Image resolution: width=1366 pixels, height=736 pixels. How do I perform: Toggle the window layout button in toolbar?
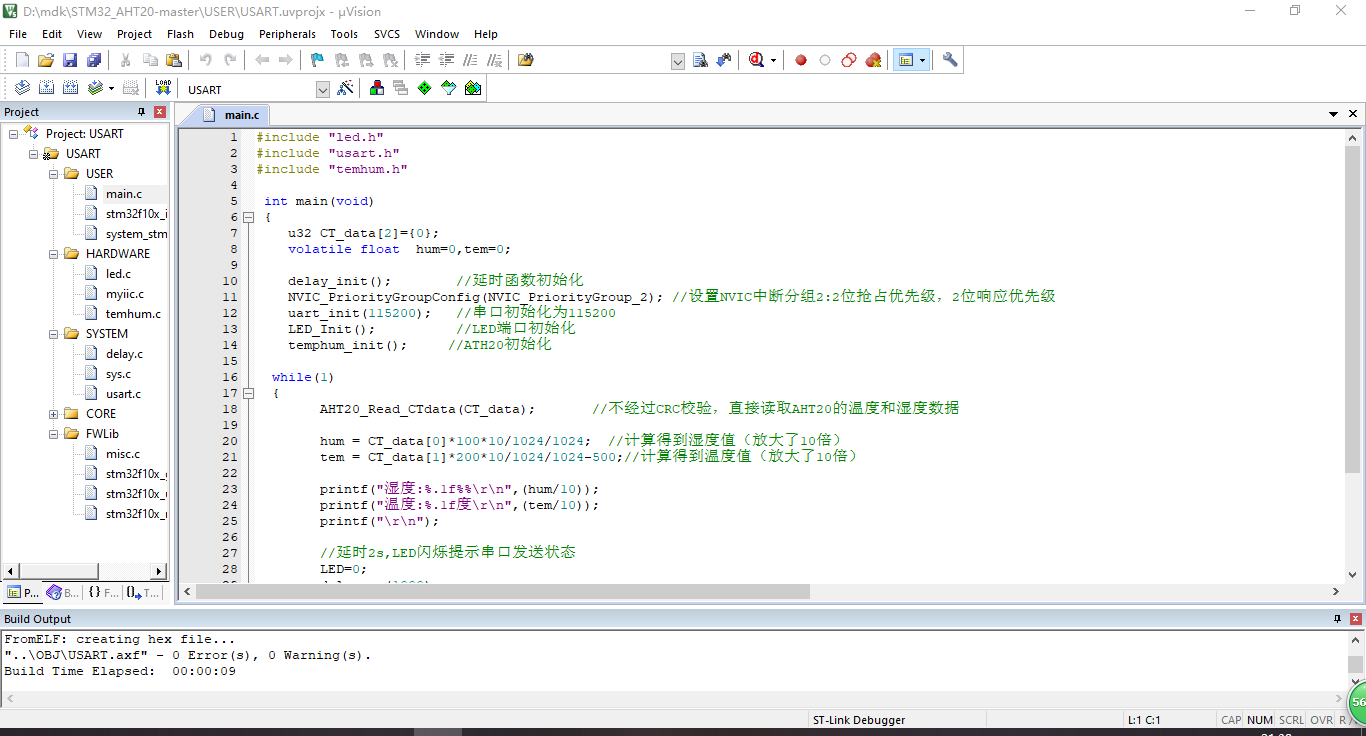906,60
